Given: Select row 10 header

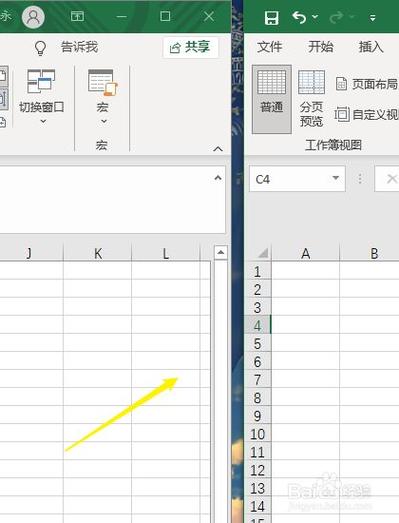Looking at the screenshot, I should [x=258, y=434].
